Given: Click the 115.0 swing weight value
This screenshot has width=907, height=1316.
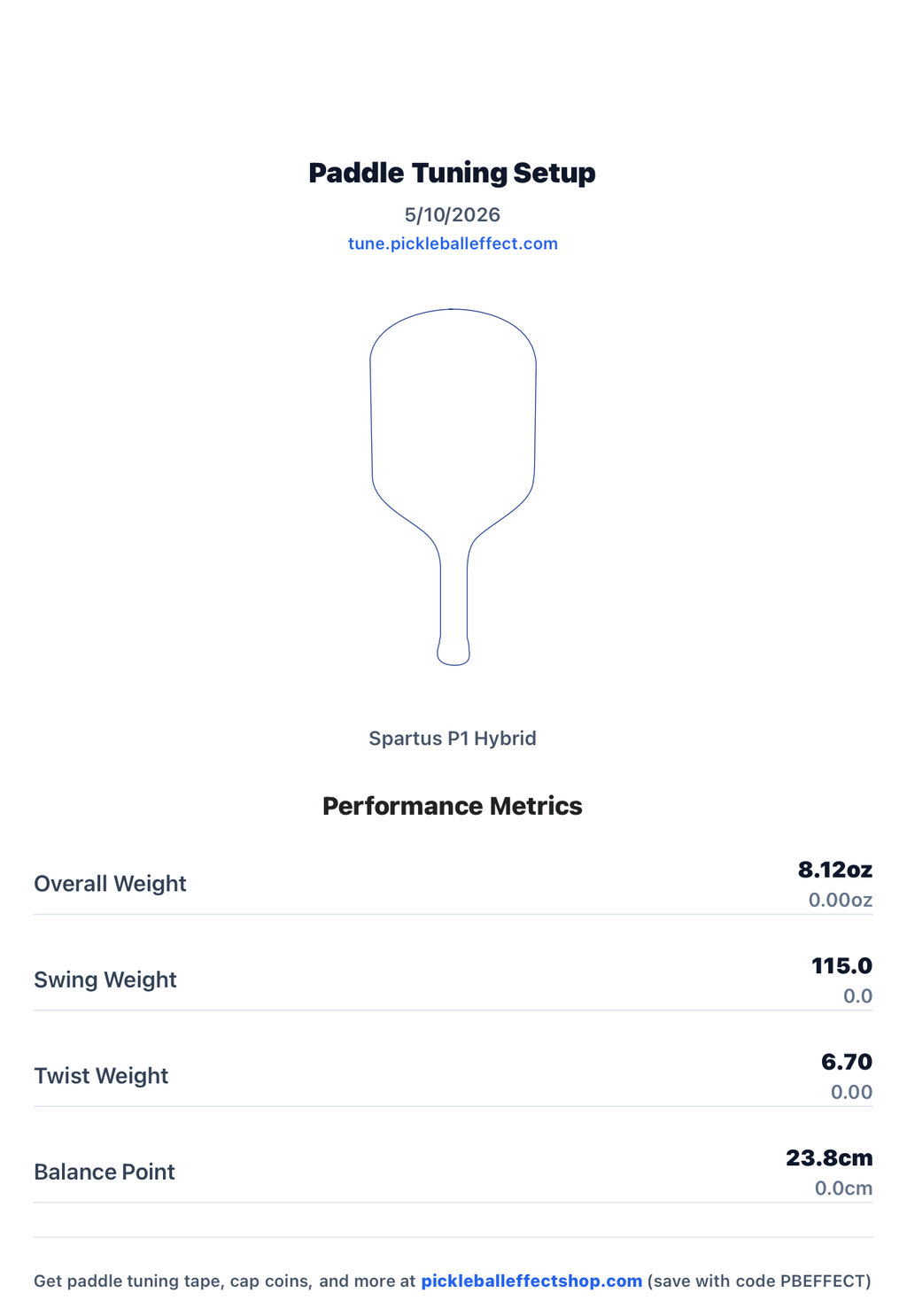Looking at the screenshot, I should (x=842, y=965).
